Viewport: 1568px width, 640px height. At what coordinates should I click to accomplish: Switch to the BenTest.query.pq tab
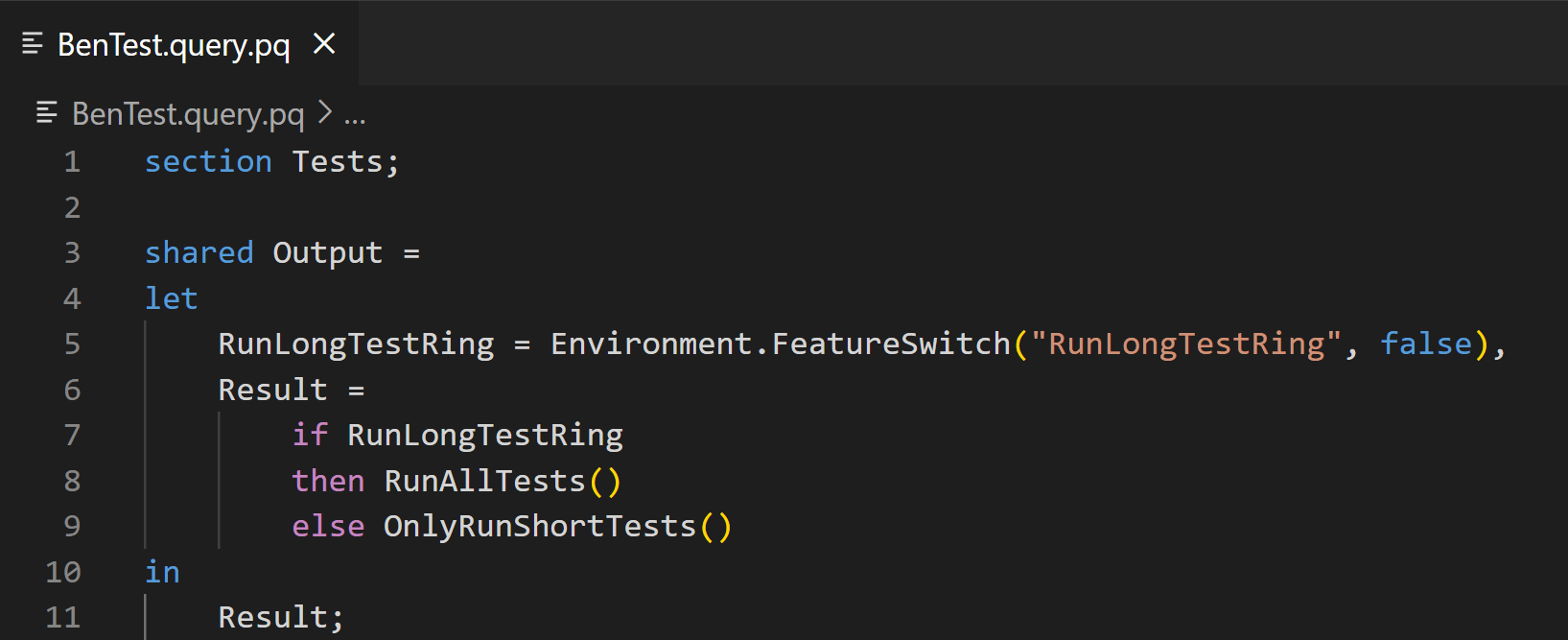coord(173,42)
